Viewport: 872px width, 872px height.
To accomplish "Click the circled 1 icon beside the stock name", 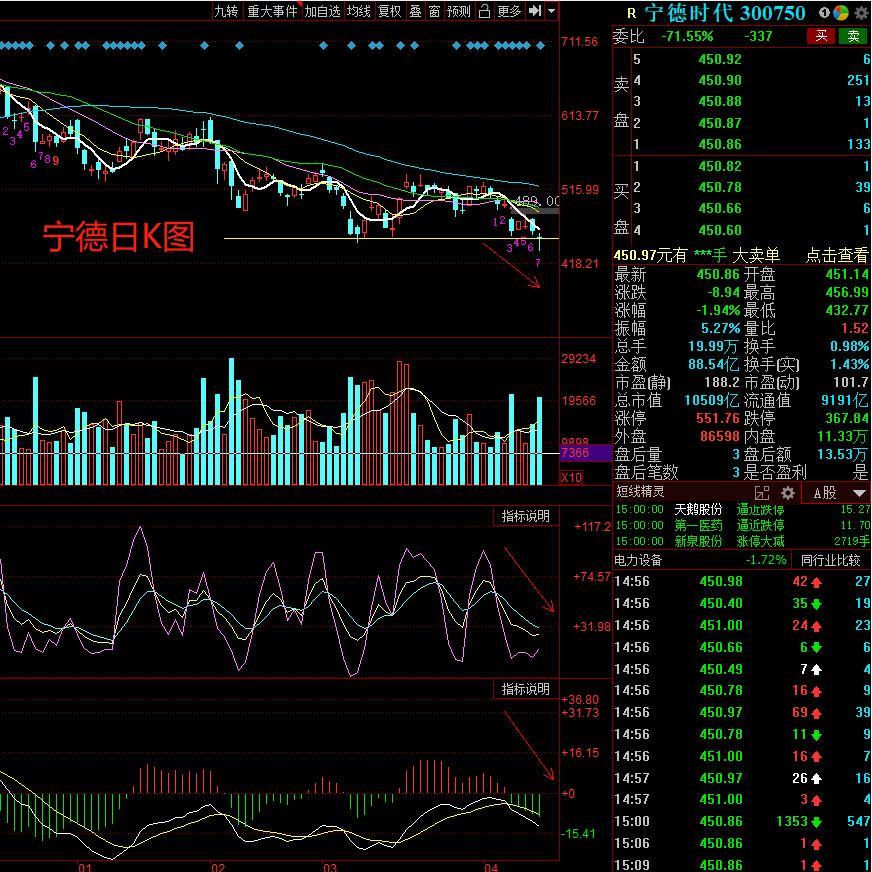I will tap(824, 13).
